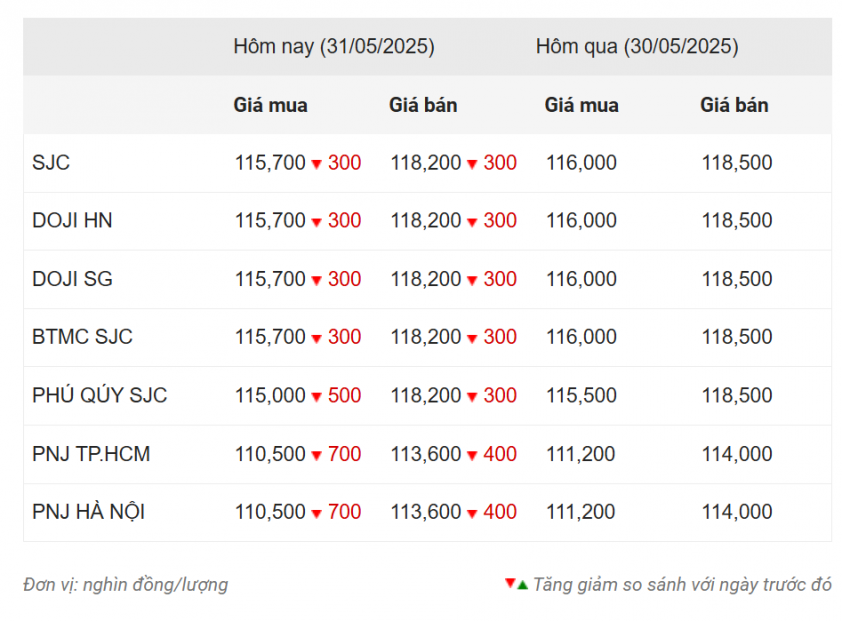The width and height of the screenshot is (842, 621).
Task: Click the 115,500 price for PHÚ QUÝ SJC yesterday
Action: click(580, 396)
